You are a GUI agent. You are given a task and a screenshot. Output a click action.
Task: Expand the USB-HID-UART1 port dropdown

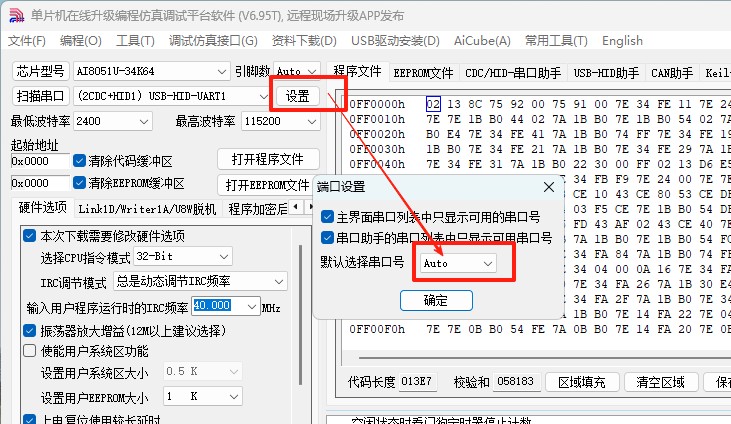point(263,97)
